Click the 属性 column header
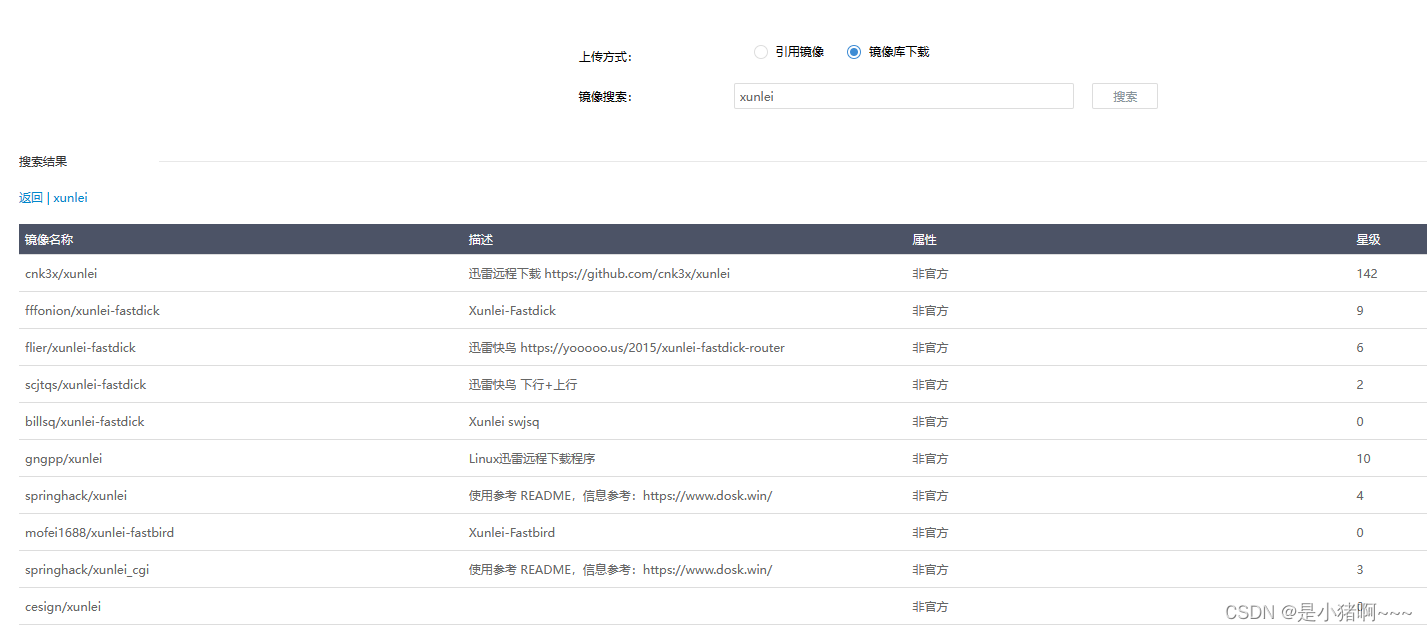 pyautogui.click(x=925, y=240)
